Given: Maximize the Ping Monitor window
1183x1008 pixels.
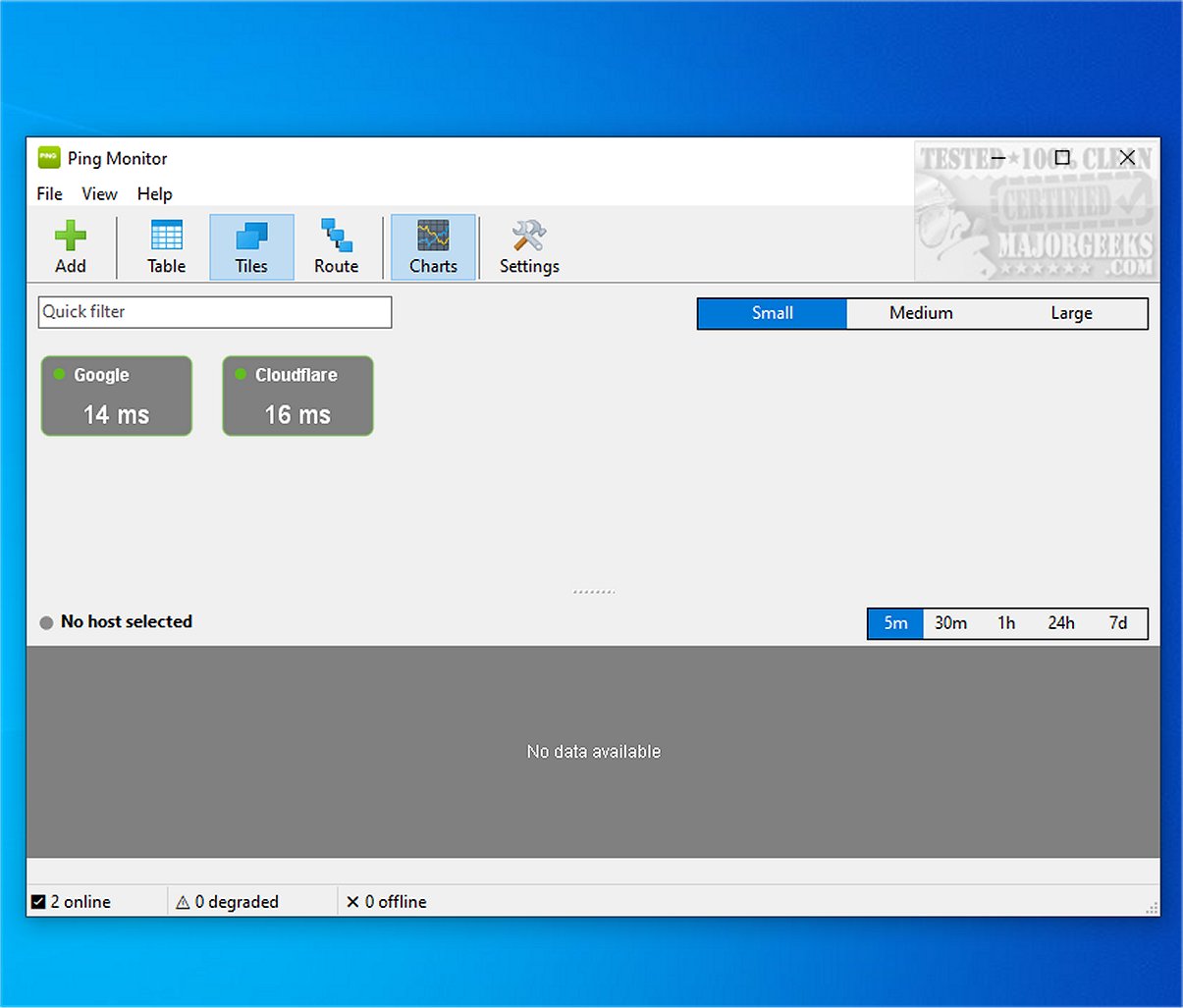Looking at the screenshot, I should pyautogui.click(x=1062, y=157).
